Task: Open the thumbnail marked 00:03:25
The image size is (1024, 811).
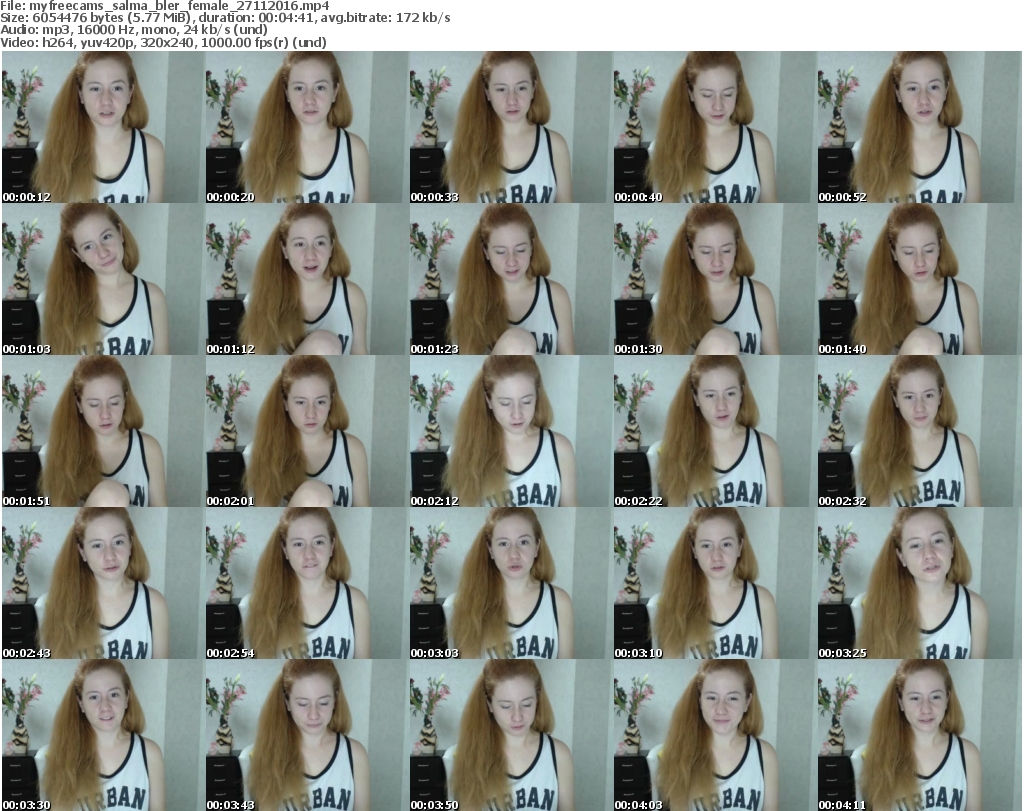Action: [918, 583]
